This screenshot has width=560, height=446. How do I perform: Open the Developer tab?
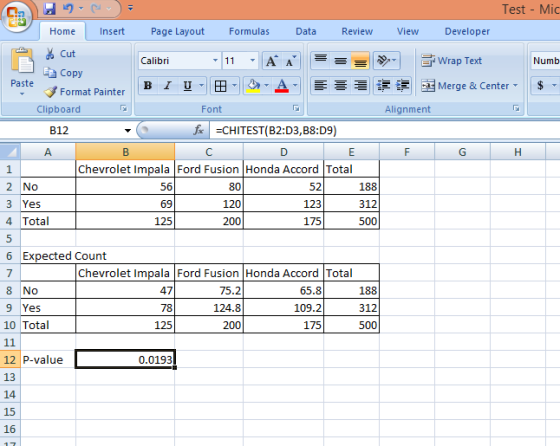pos(467,31)
